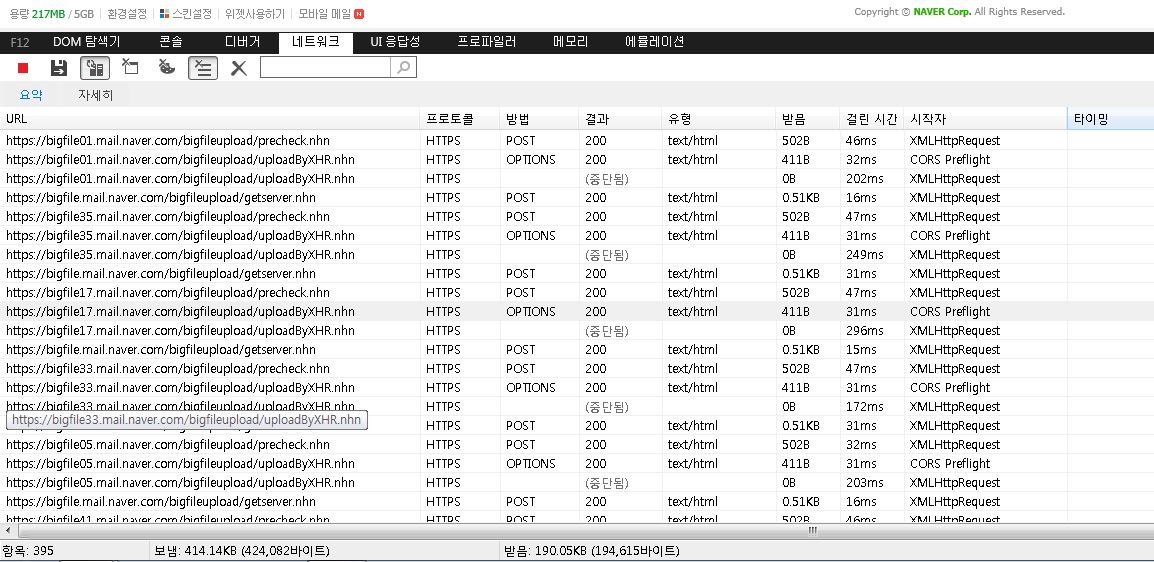The image size is (1154, 562).
Task: Click the NAVER Corp. copyright link
Action: click(x=942, y=12)
